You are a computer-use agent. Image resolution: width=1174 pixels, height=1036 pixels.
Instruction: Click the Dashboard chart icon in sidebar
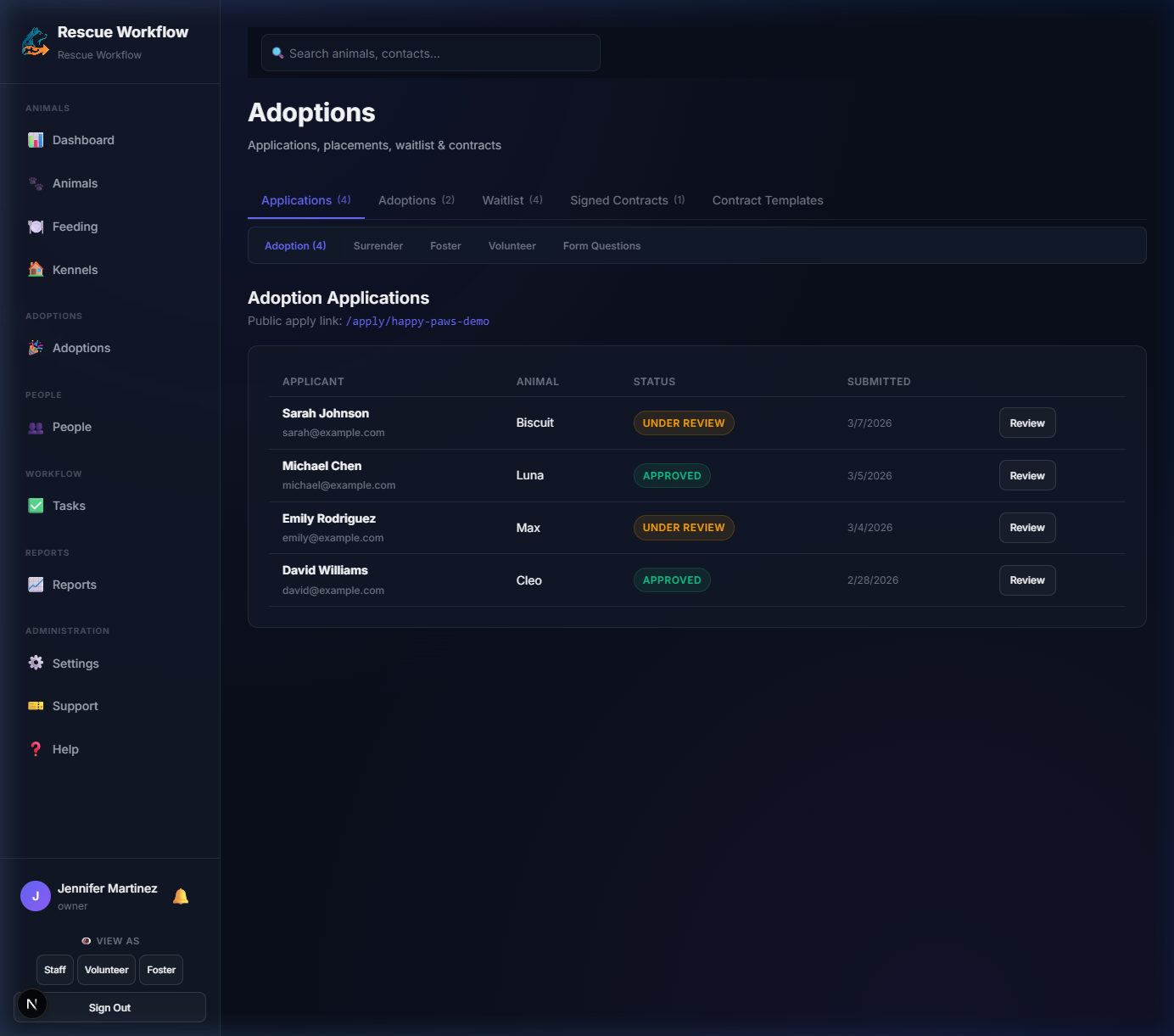[36, 140]
